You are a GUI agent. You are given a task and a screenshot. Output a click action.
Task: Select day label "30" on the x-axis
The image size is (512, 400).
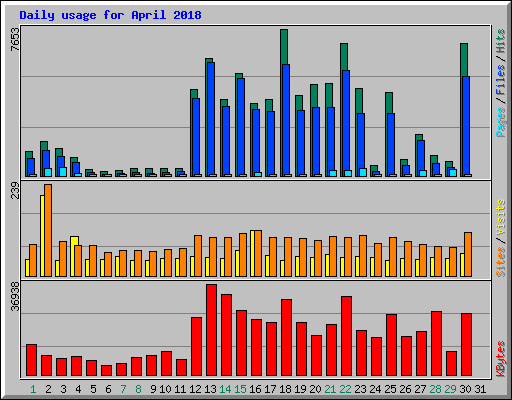pos(465,389)
